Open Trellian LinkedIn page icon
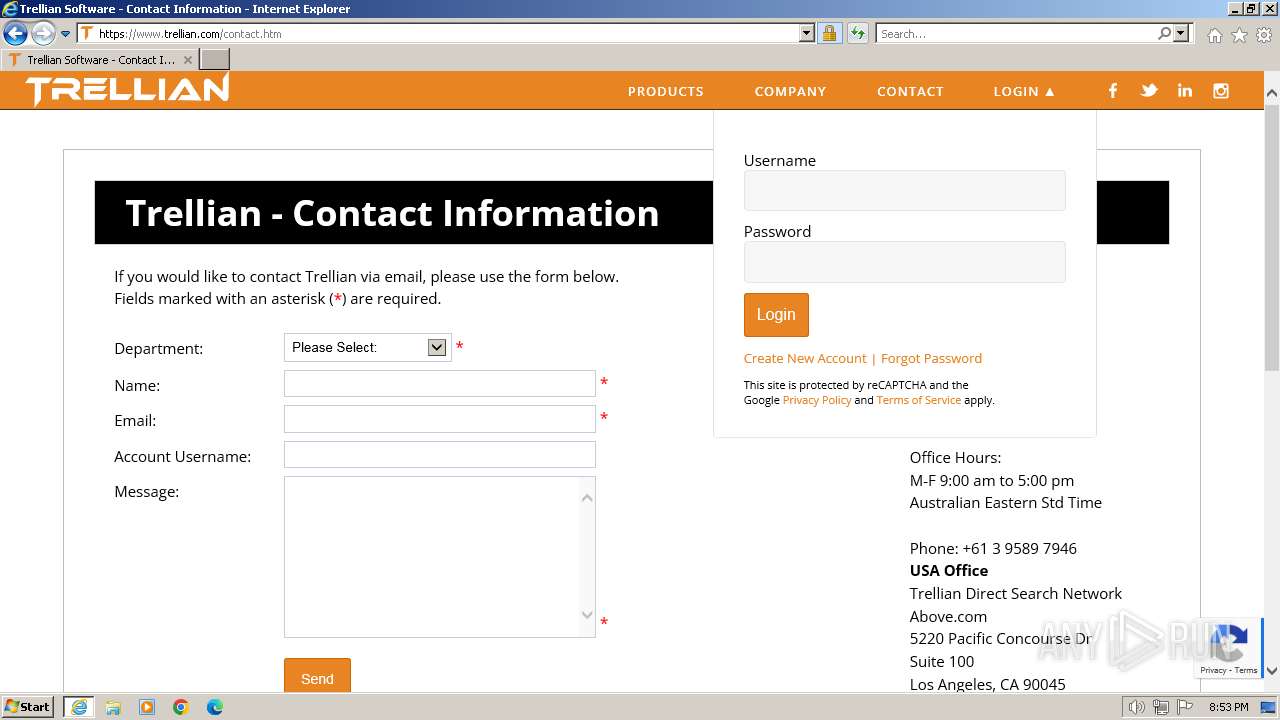This screenshot has width=1280, height=720. pos(1185,91)
